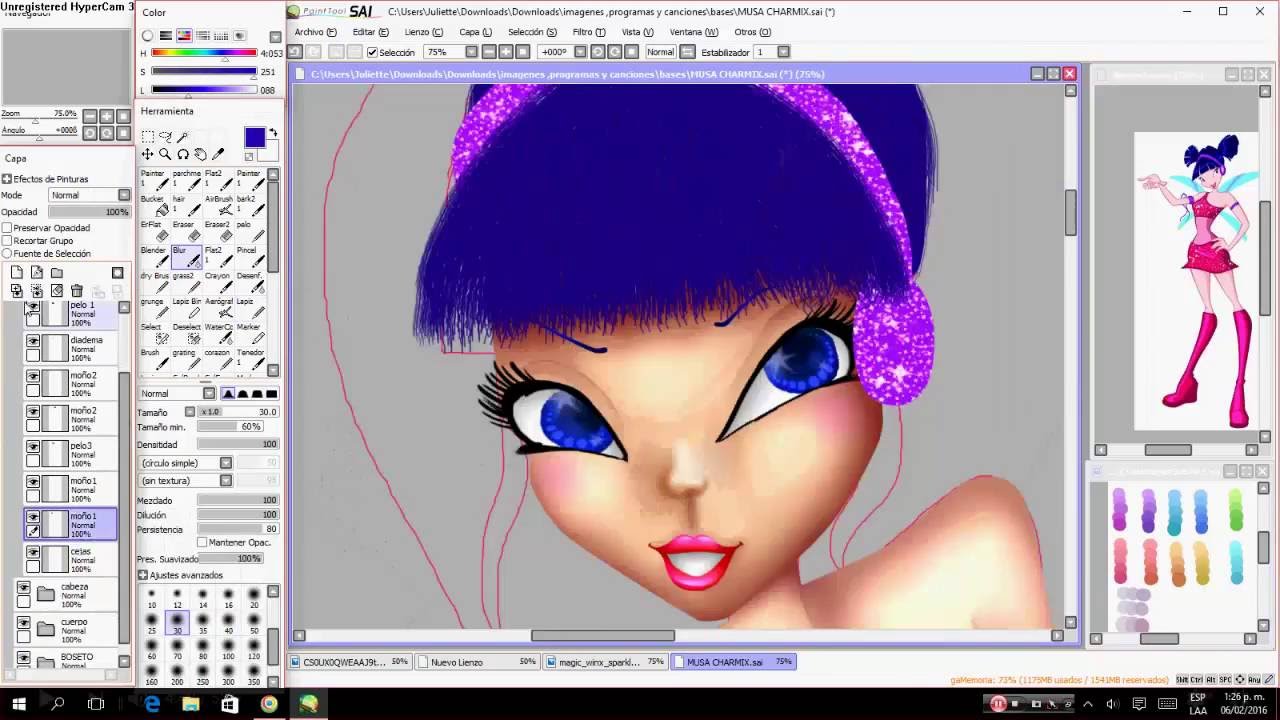This screenshot has width=1280, height=720.
Task: Select the Move tool
Action: click(147, 154)
